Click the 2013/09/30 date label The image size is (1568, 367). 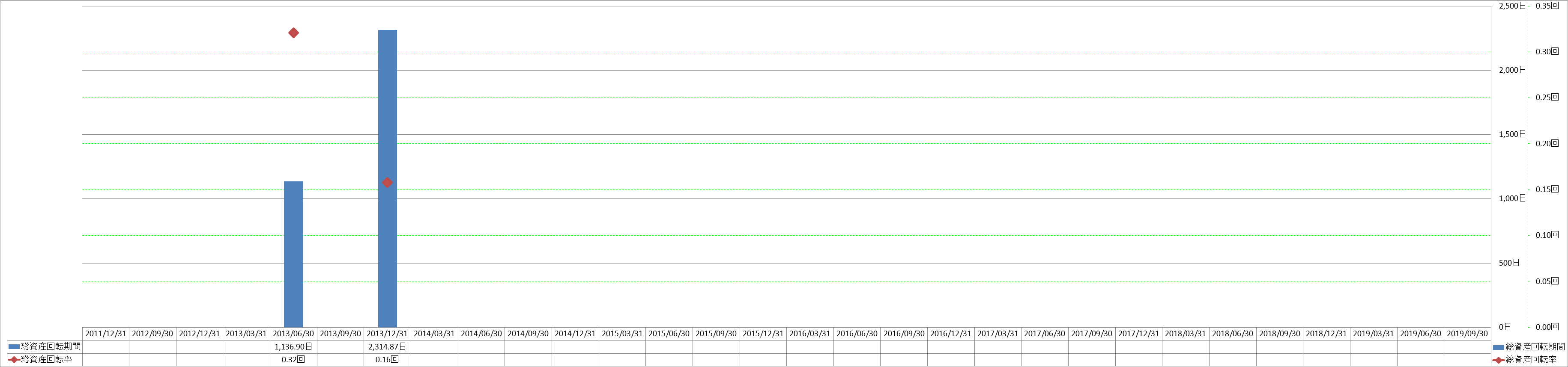tap(340, 334)
